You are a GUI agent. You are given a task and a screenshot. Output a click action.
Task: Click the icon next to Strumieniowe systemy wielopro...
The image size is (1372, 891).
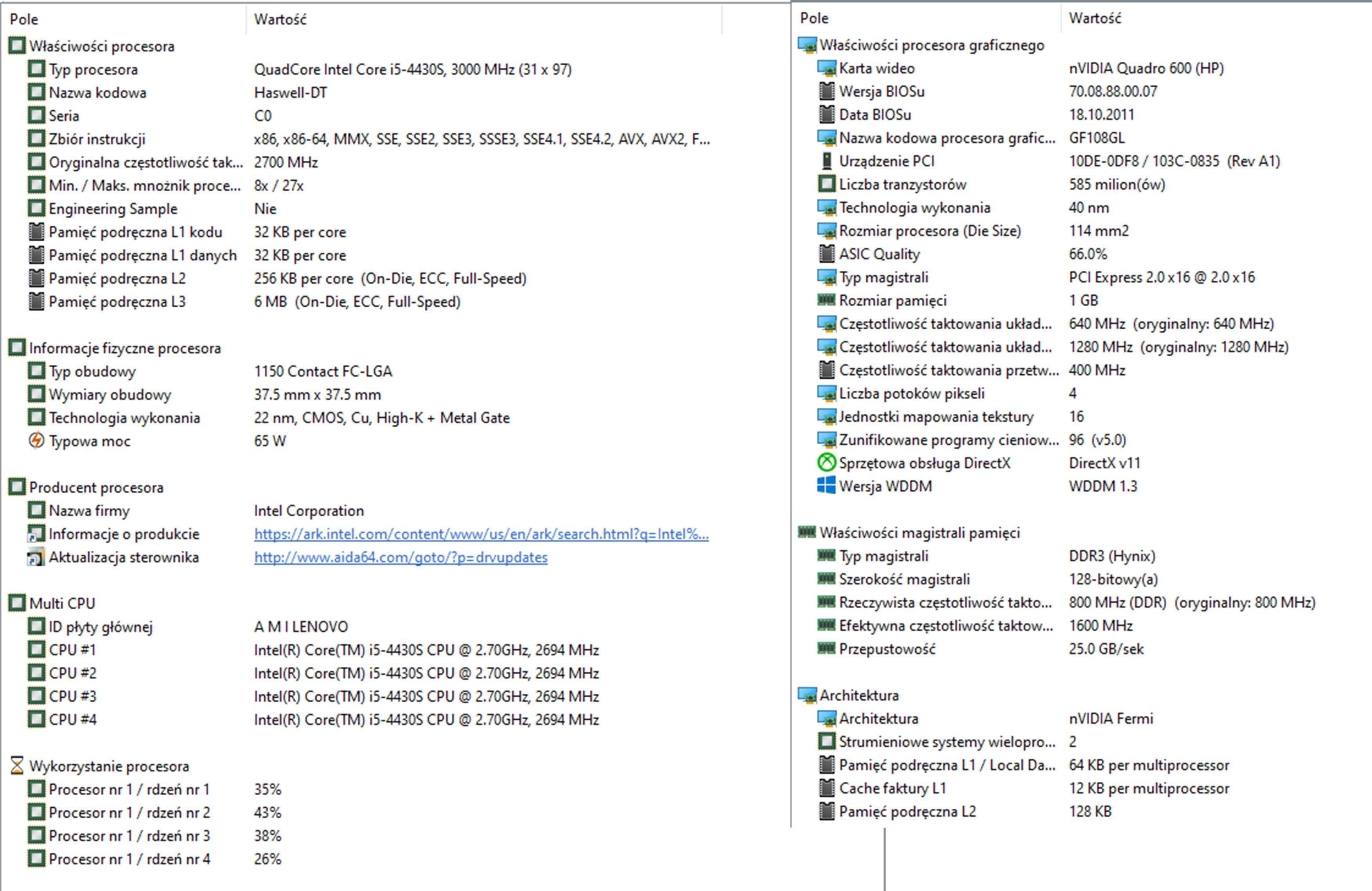(x=827, y=742)
